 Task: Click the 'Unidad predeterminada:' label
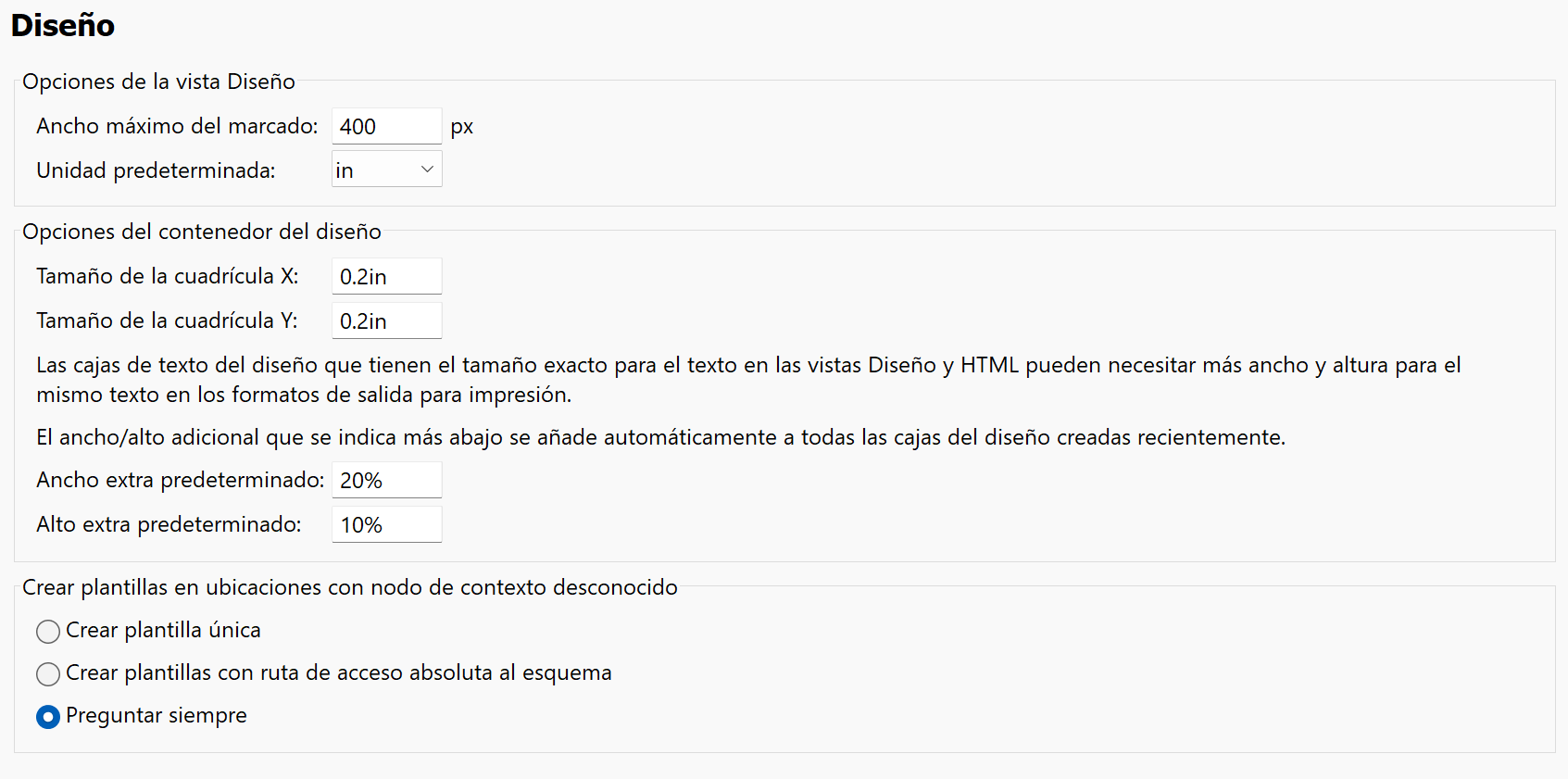pos(156,170)
